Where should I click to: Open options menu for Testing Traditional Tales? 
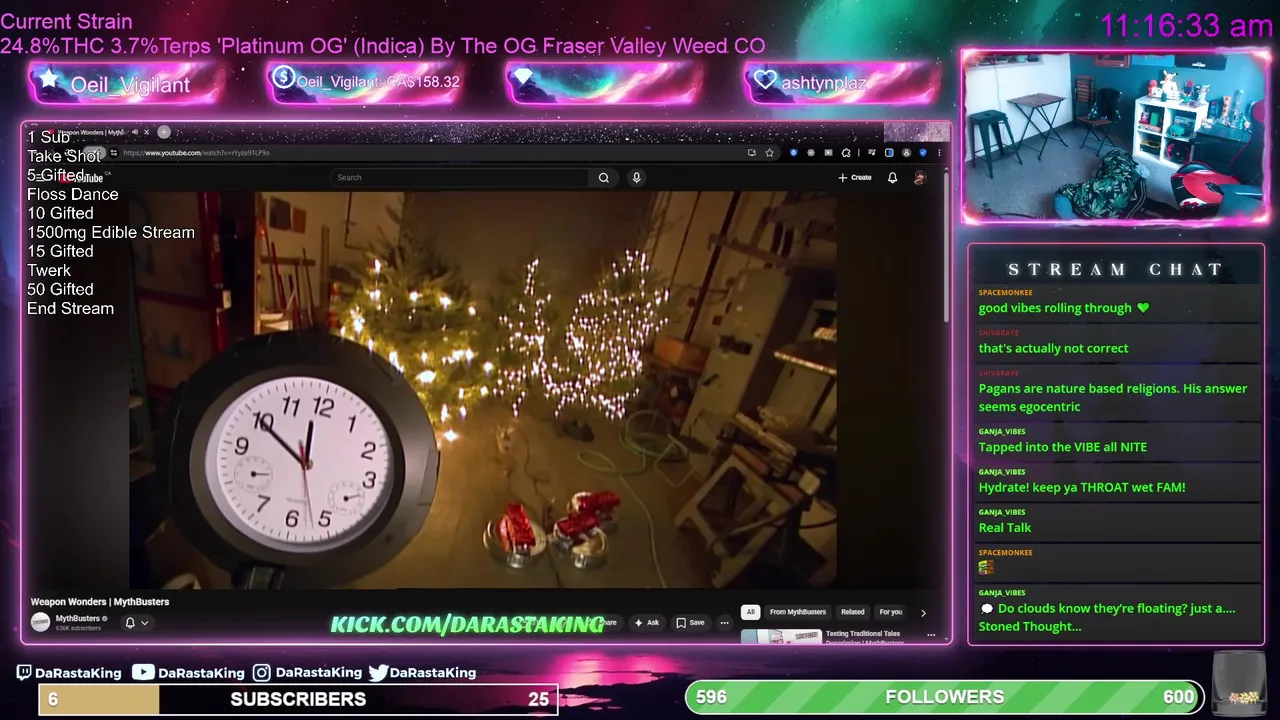931,634
